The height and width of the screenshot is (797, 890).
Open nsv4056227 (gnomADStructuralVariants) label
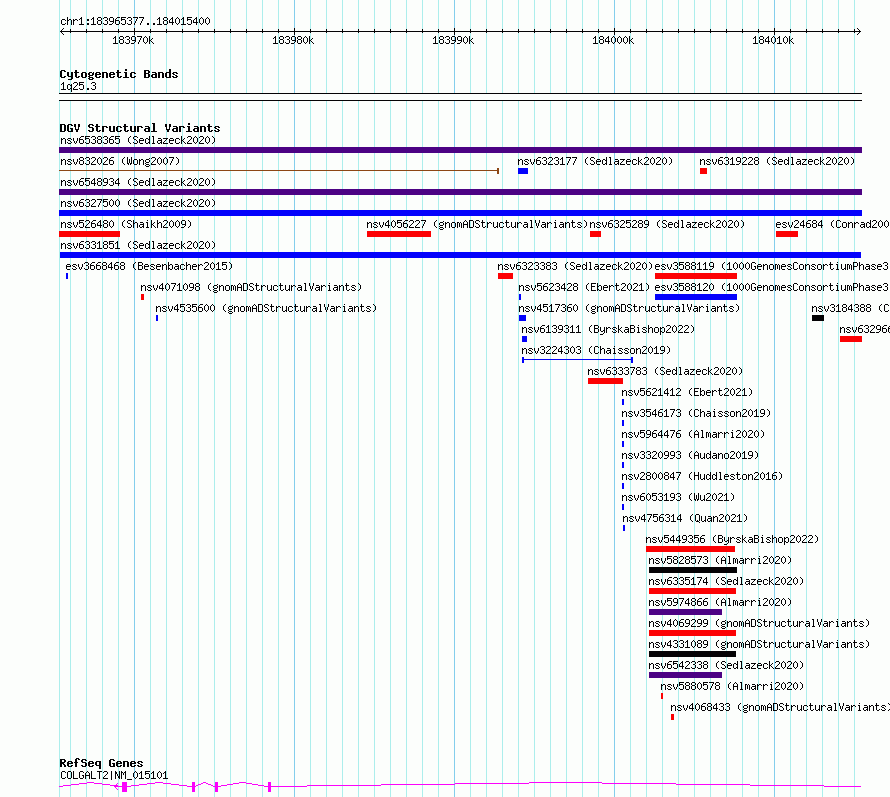click(477, 224)
